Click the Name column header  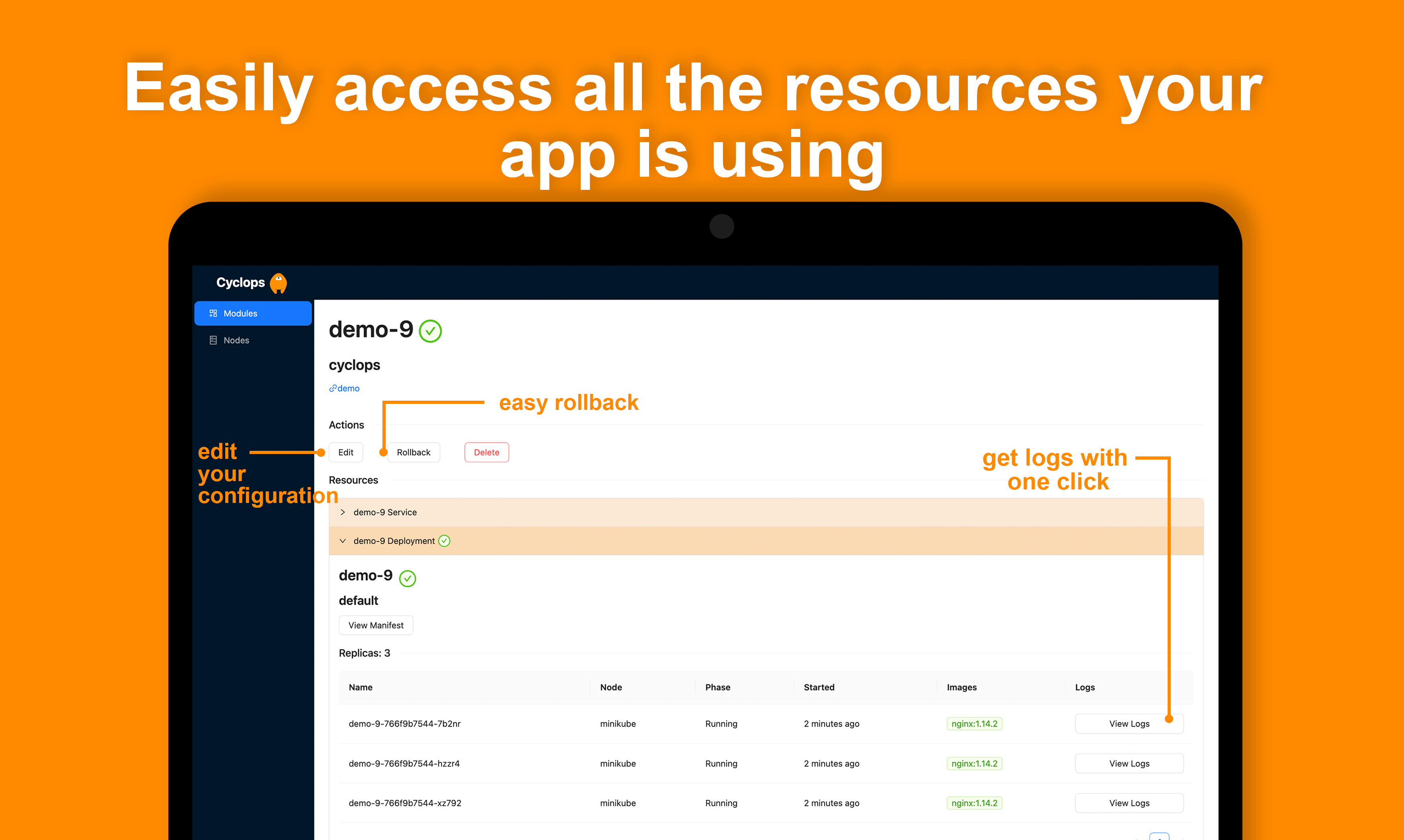click(x=361, y=687)
